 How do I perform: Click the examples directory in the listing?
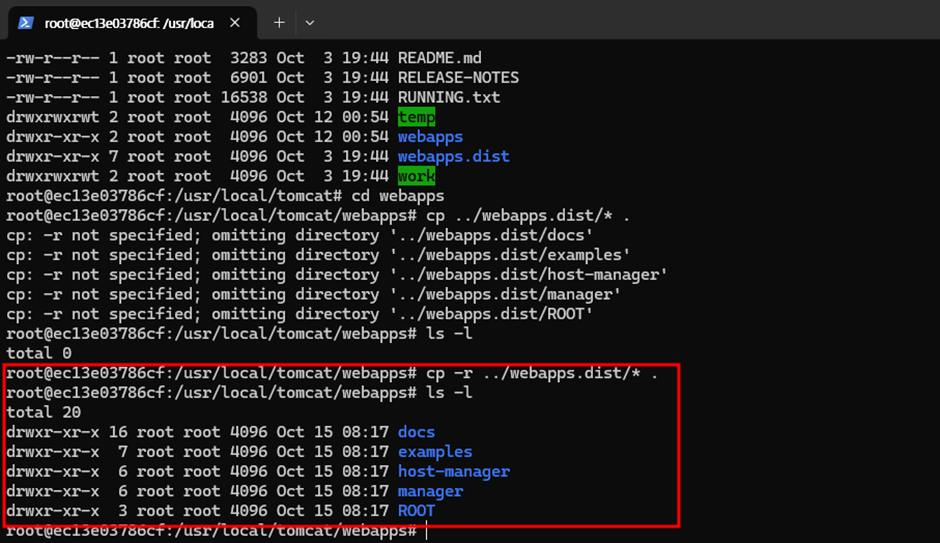[435, 452]
